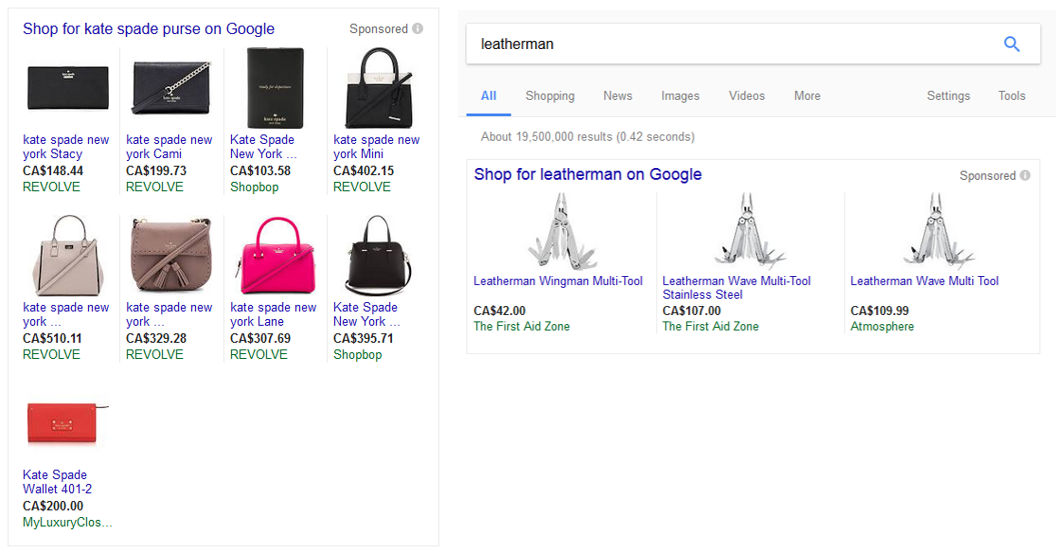Image resolution: width=1056 pixels, height=553 pixels.
Task: Click the black Cami chain bag thumbnail
Action: [x=171, y=88]
